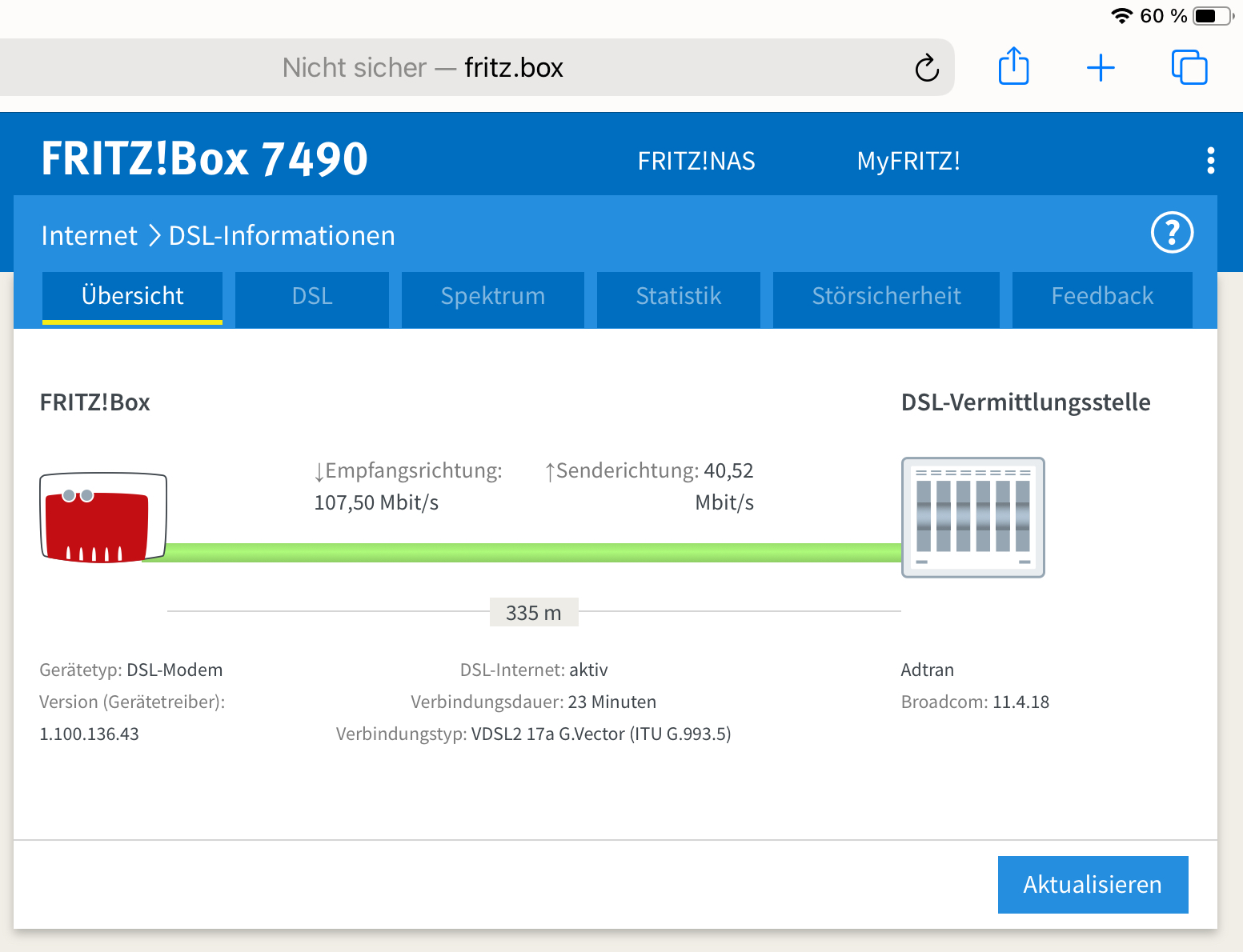Tap the address bar showing fritz.box
The height and width of the screenshot is (952, 1243).
tap(477, 68)
